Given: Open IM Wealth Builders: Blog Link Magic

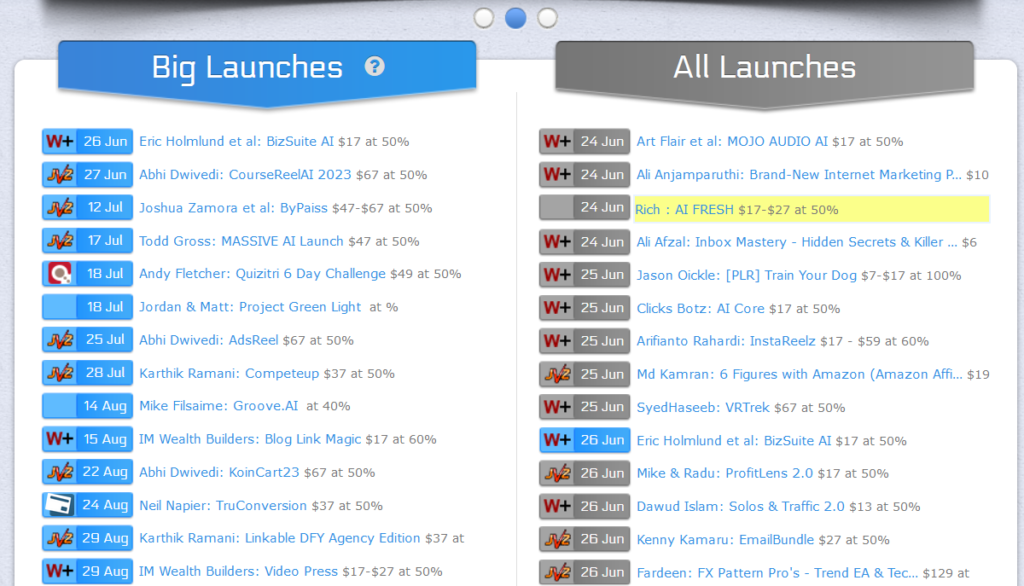Looking at the screenshot, I should (x=250, y=439).
